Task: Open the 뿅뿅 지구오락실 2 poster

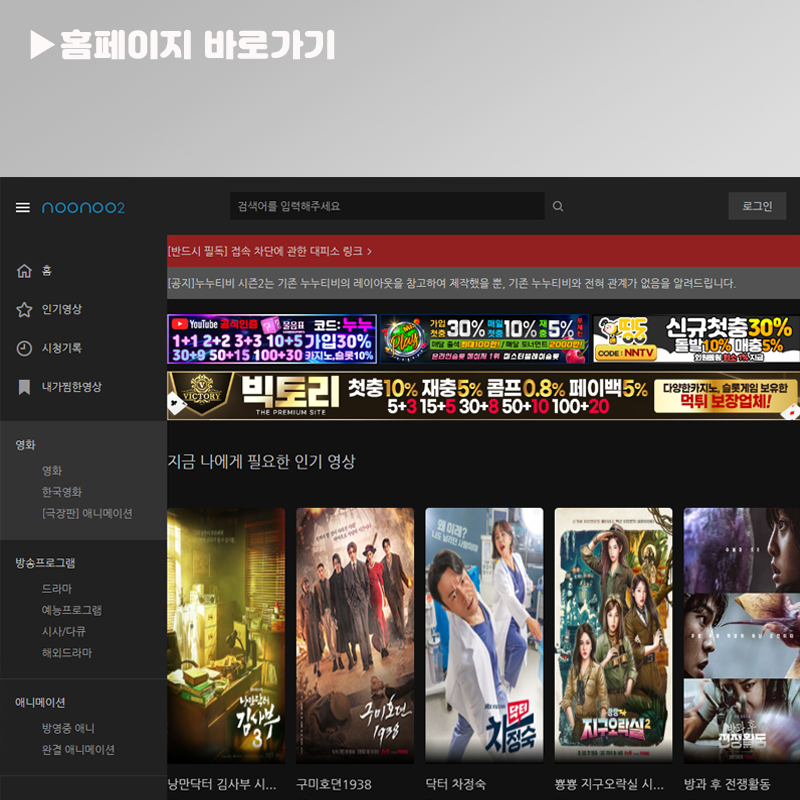Action: [x=613, y=635]
